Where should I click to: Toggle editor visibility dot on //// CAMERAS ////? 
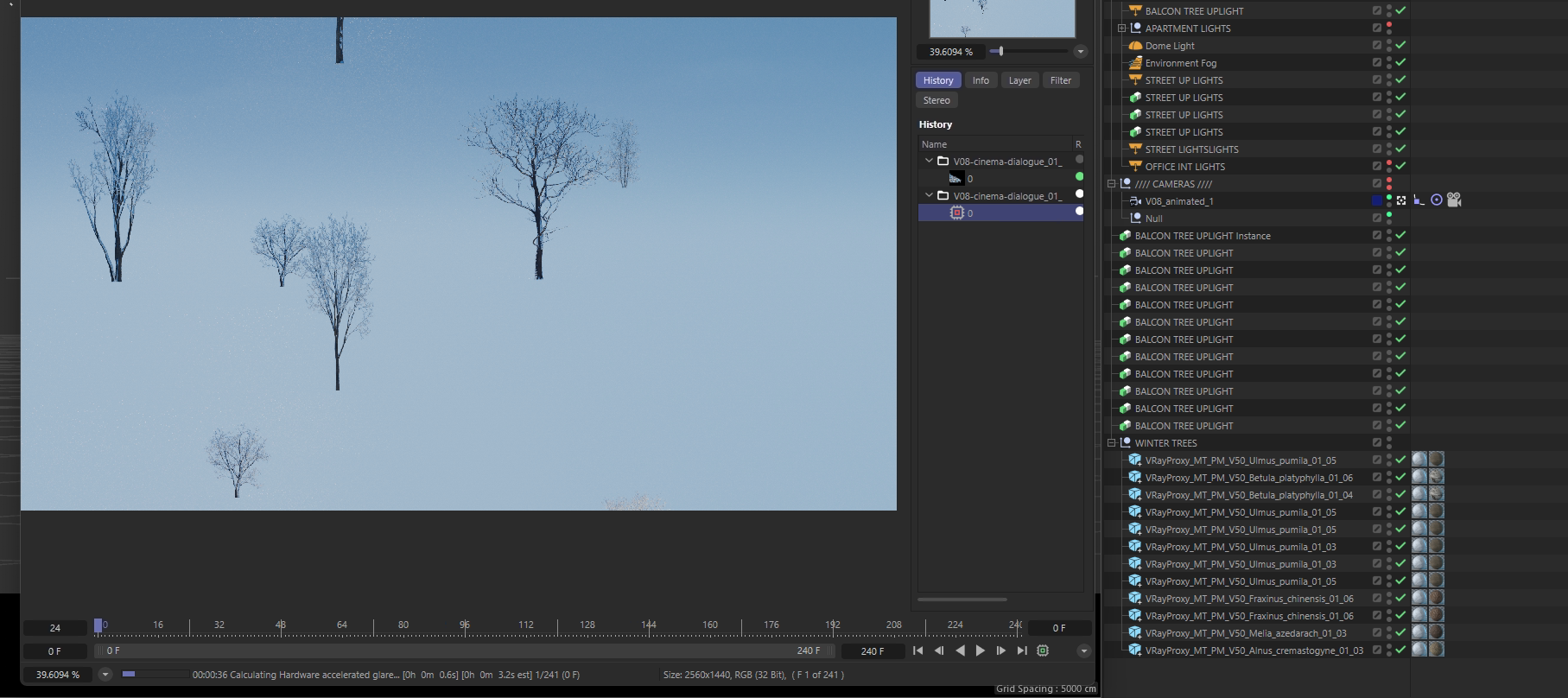[x=1388, y=181]
